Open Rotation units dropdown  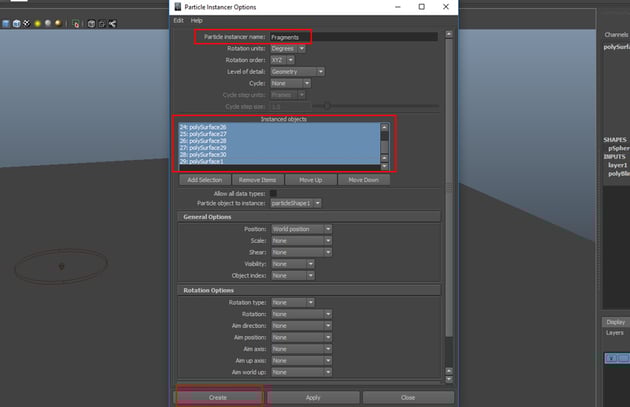[x=288, y=49]
